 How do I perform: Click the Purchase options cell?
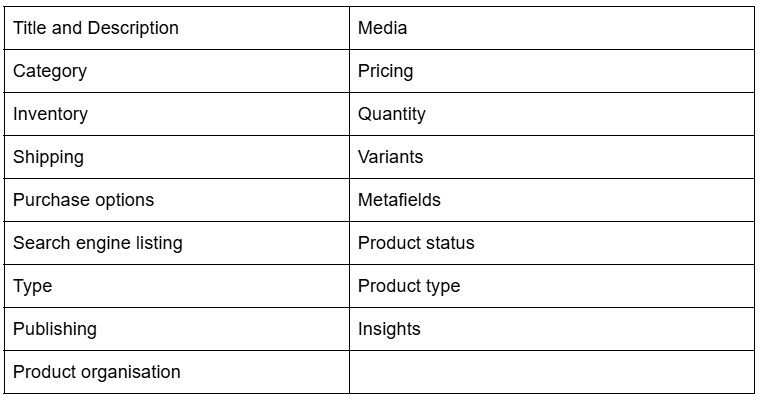pos(177,200)
